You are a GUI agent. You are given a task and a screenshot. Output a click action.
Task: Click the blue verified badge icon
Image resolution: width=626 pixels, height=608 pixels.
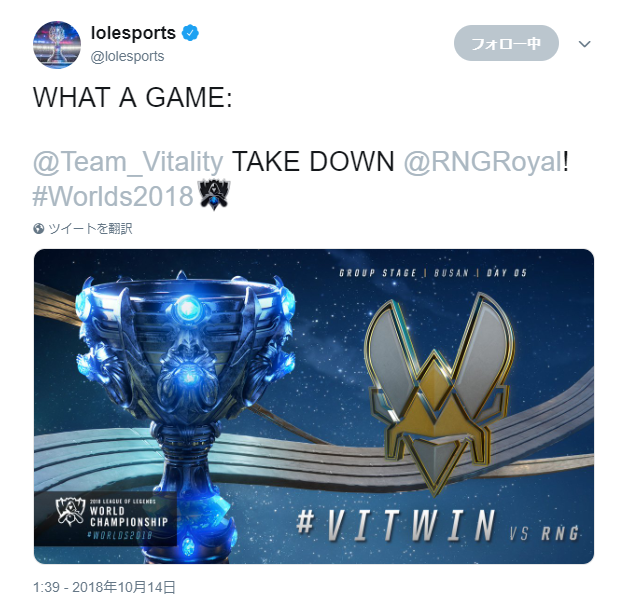pos(190,33)
